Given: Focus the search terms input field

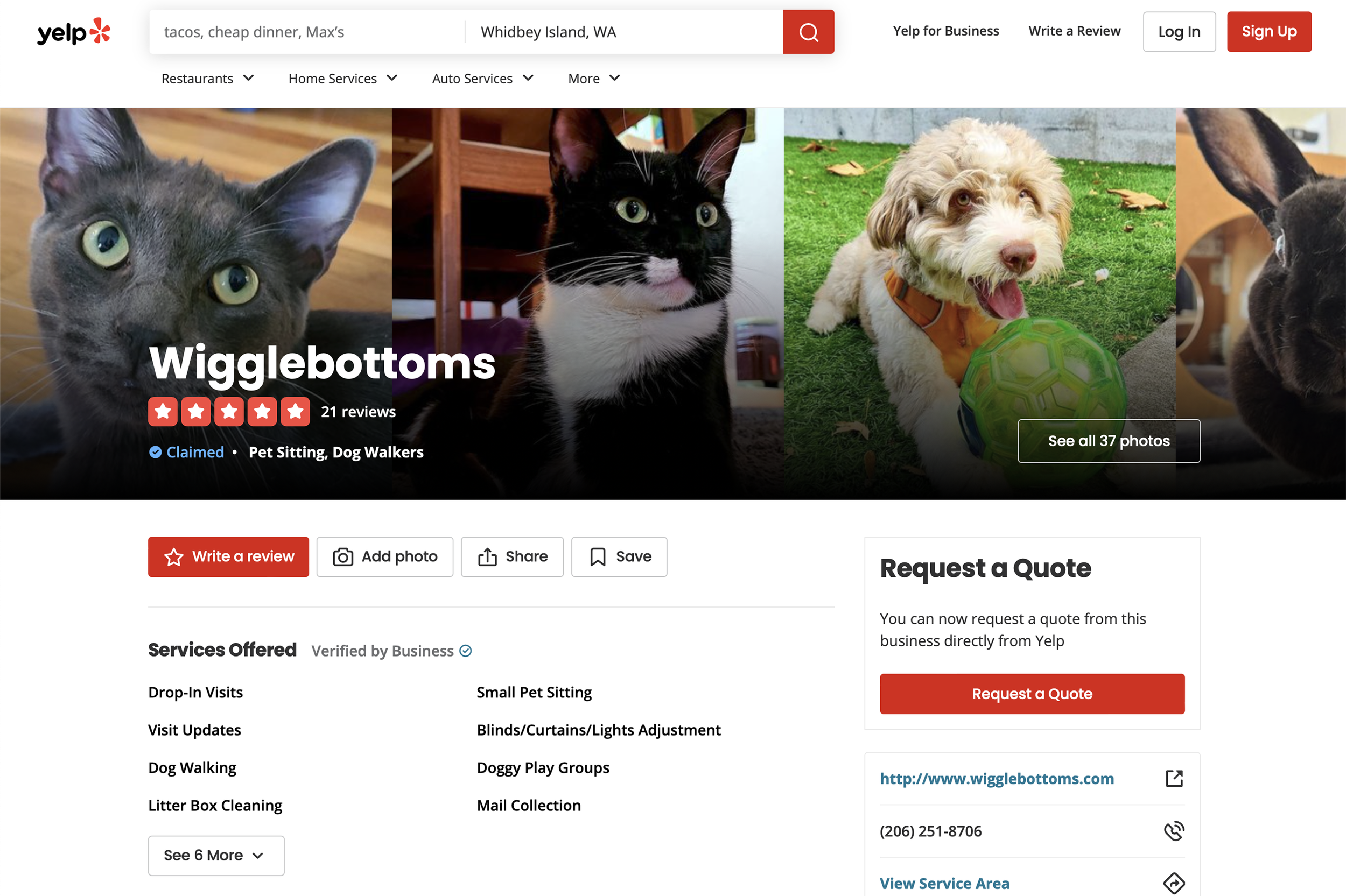Looking at the screenshot, I should coord(307,32).
